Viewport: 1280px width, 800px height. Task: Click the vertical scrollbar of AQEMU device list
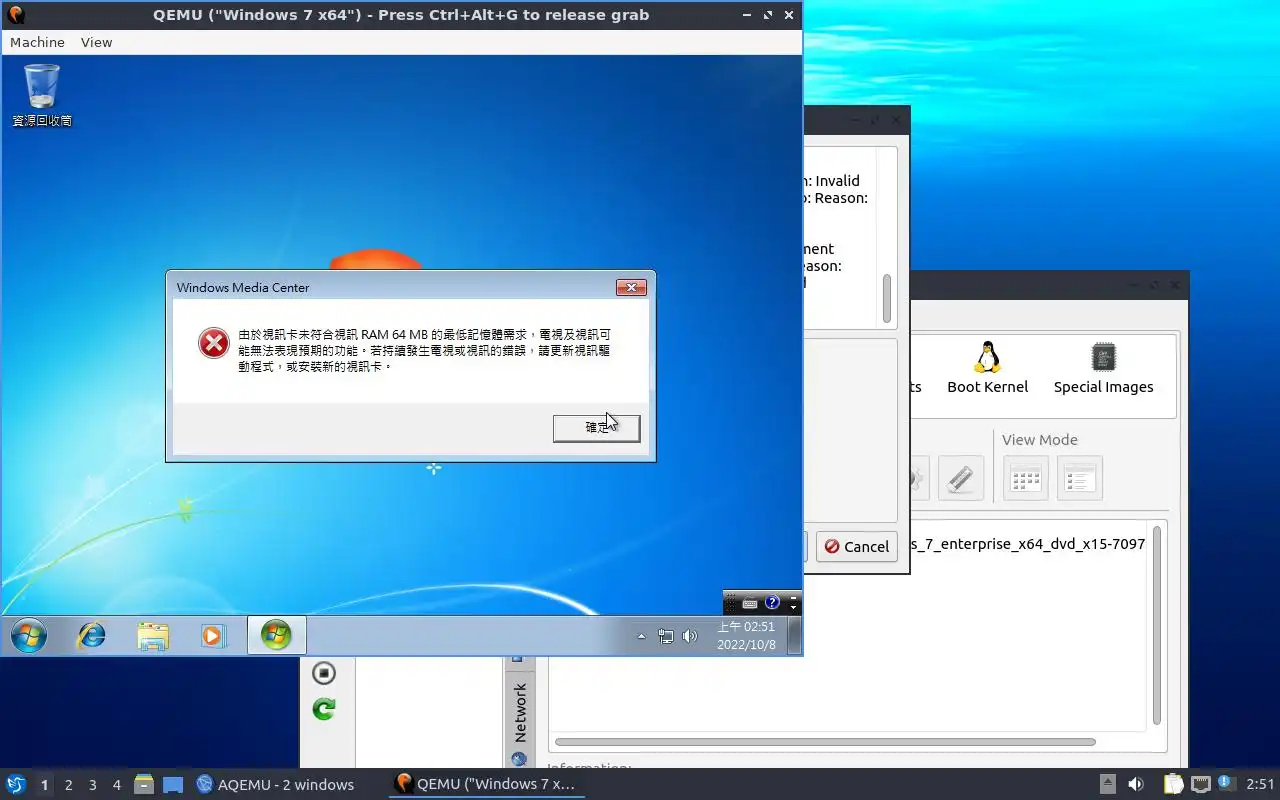pos(1157,625)
